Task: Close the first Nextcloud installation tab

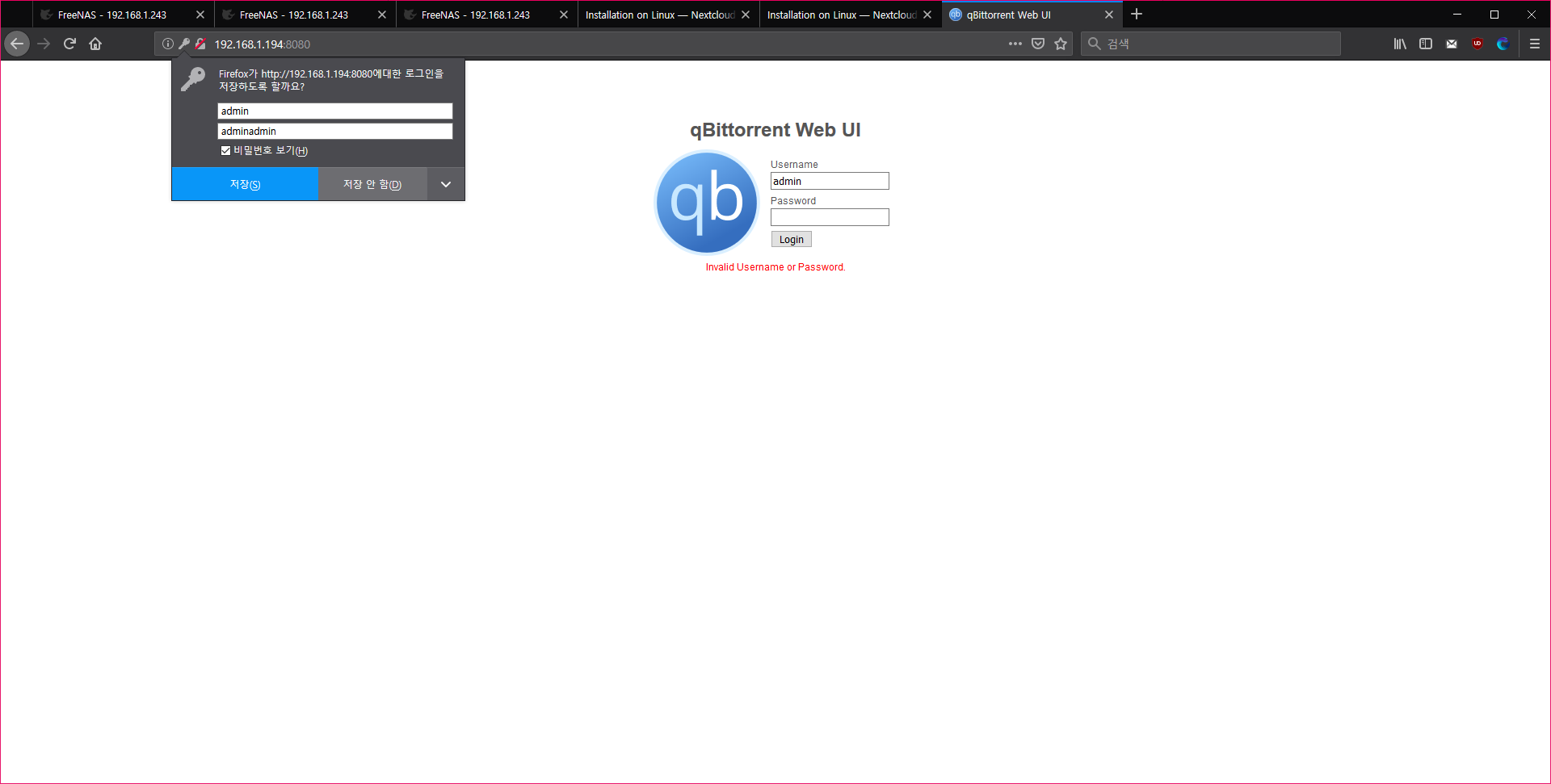Action: click(x=746, y=15)
